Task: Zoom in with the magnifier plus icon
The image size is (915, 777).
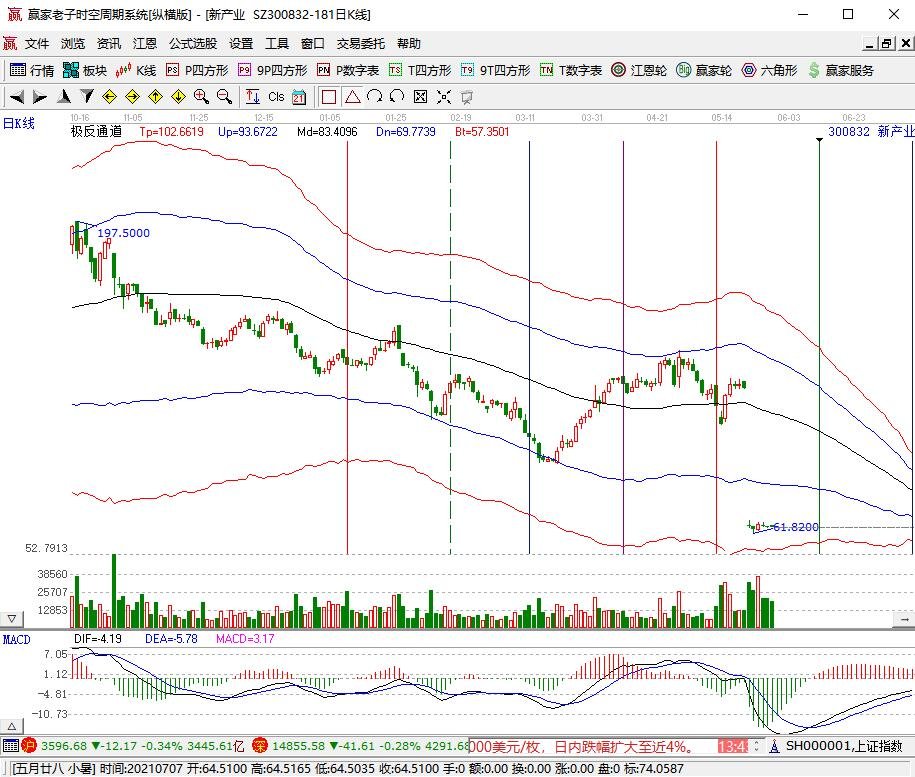Action: point(201,97)
